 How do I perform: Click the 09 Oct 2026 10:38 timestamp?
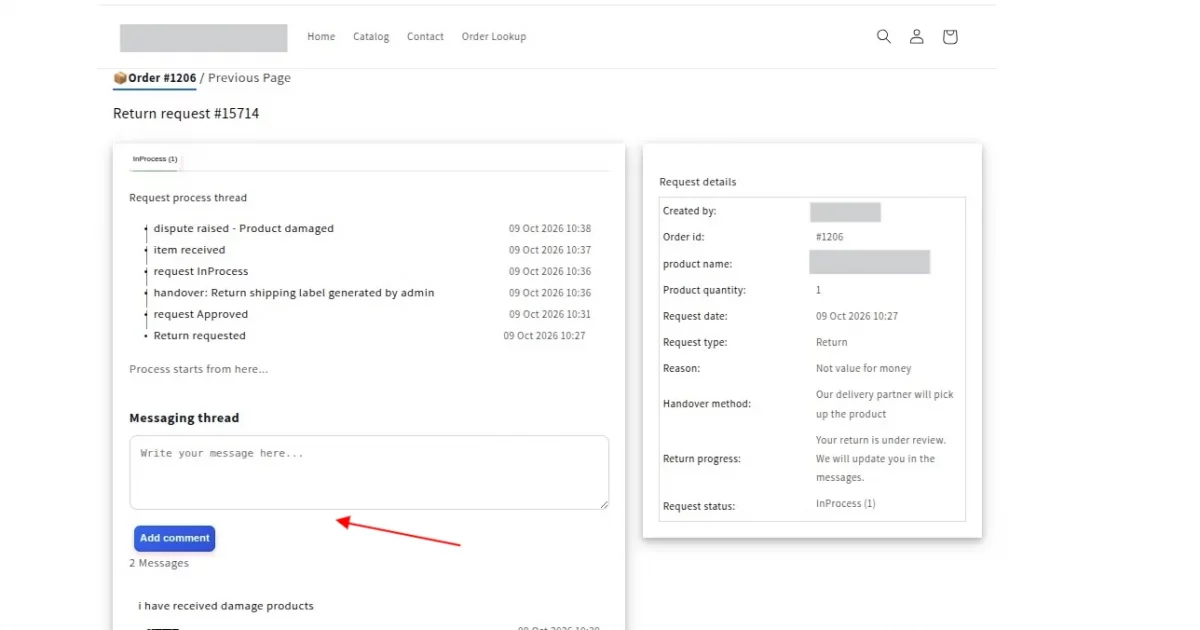[550, 229]
